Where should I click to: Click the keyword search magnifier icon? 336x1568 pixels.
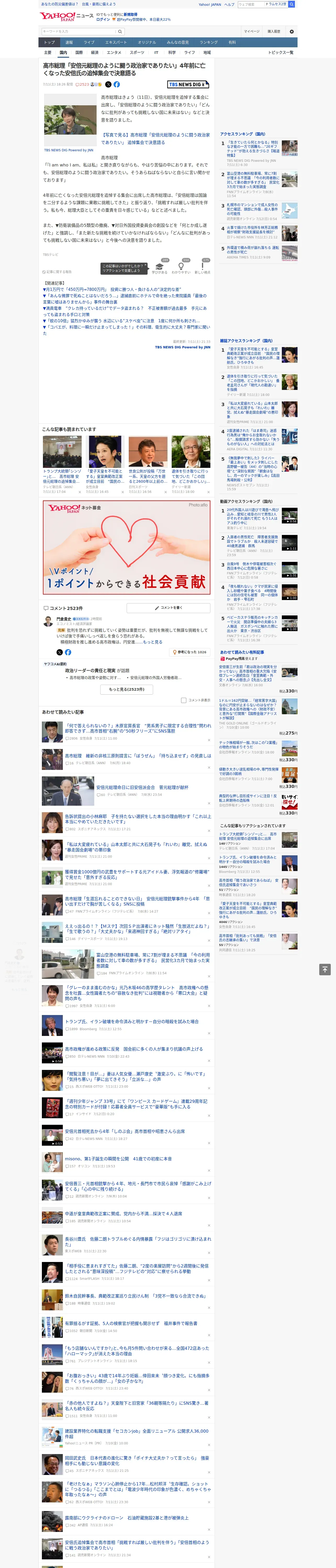(x=120, y=31)
